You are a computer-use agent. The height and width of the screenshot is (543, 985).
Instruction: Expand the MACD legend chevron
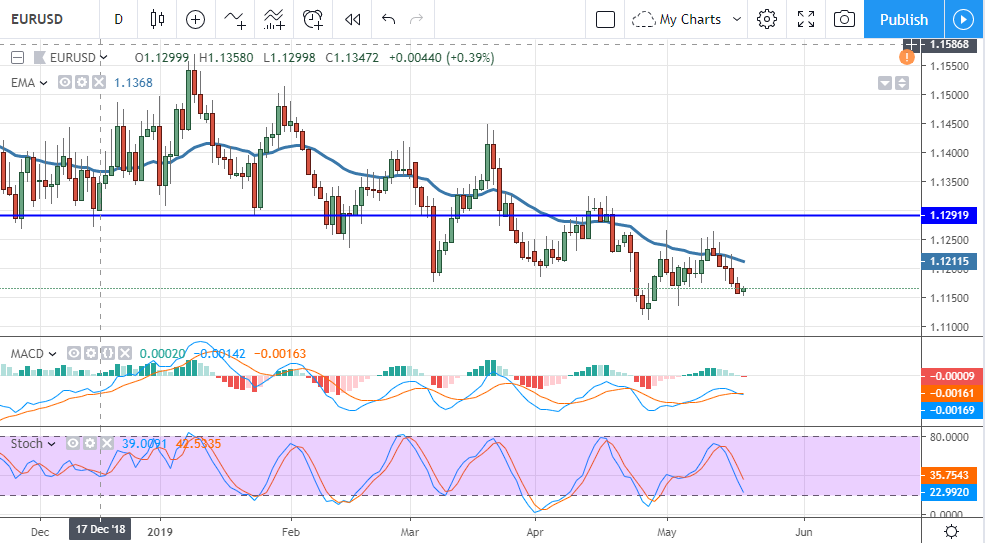pos(55,353)
